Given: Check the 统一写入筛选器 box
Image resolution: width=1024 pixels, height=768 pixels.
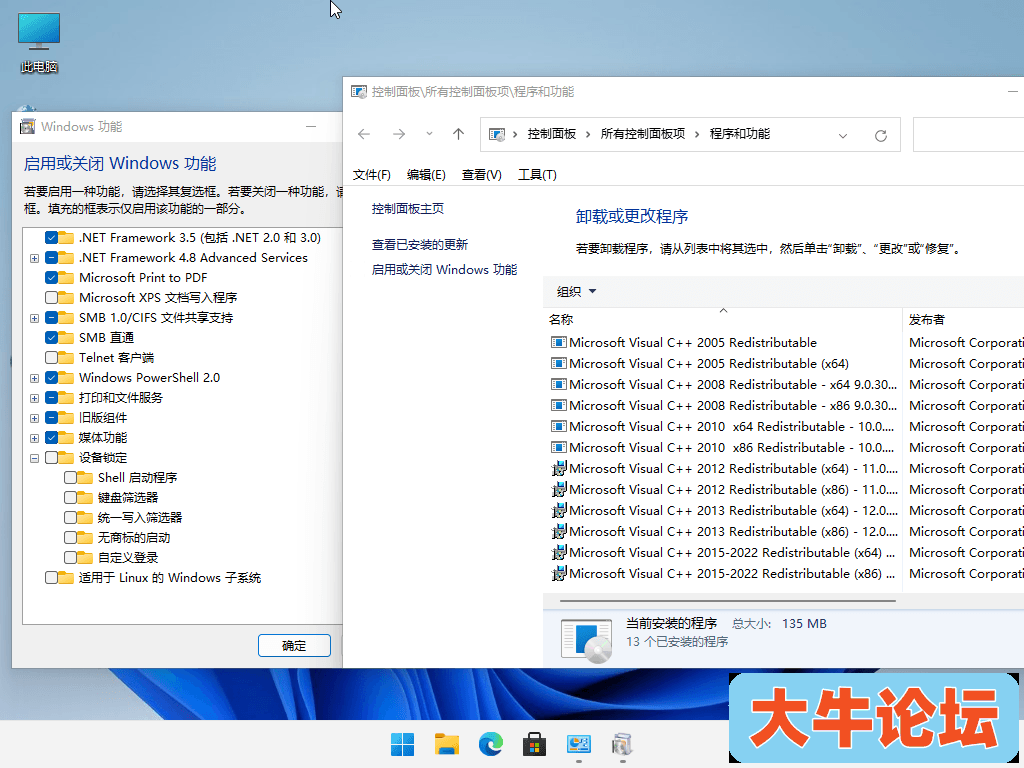Looking at the screenshot, I should (x=71, y=517).
